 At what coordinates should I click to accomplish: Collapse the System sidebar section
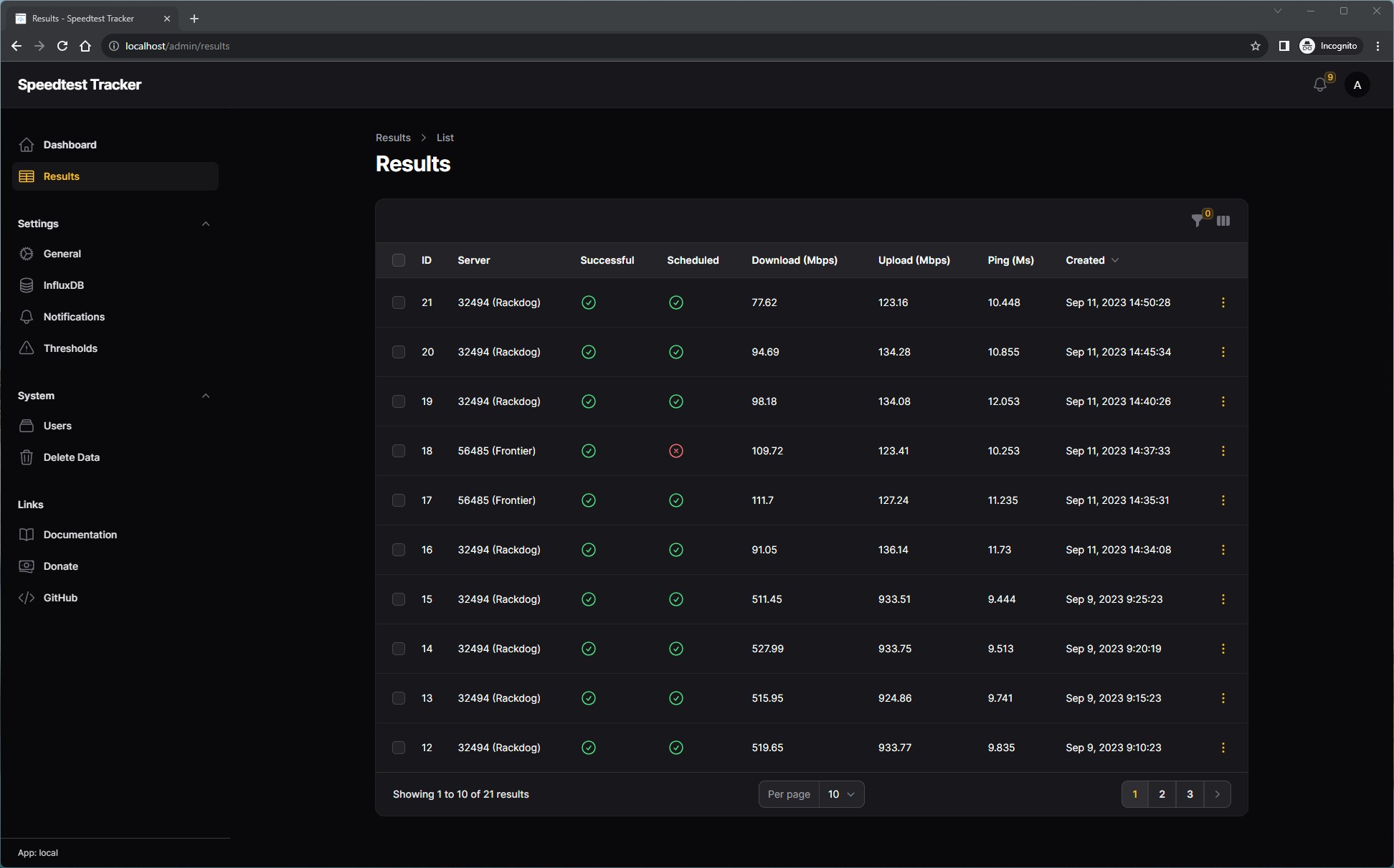click(x=206, y=396)
